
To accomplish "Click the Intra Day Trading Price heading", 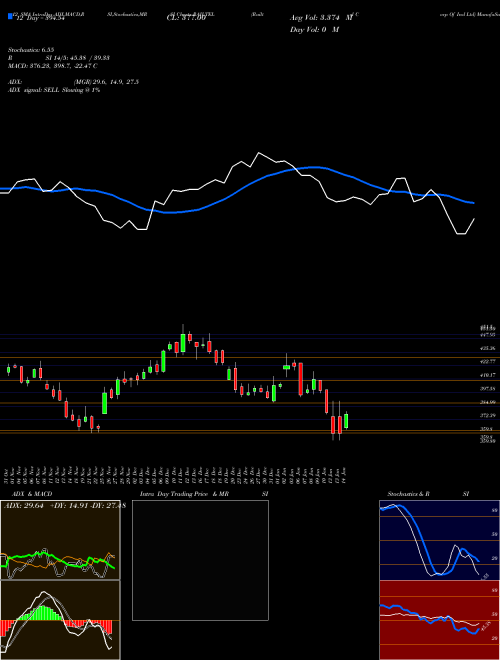I will click(204, 494).
